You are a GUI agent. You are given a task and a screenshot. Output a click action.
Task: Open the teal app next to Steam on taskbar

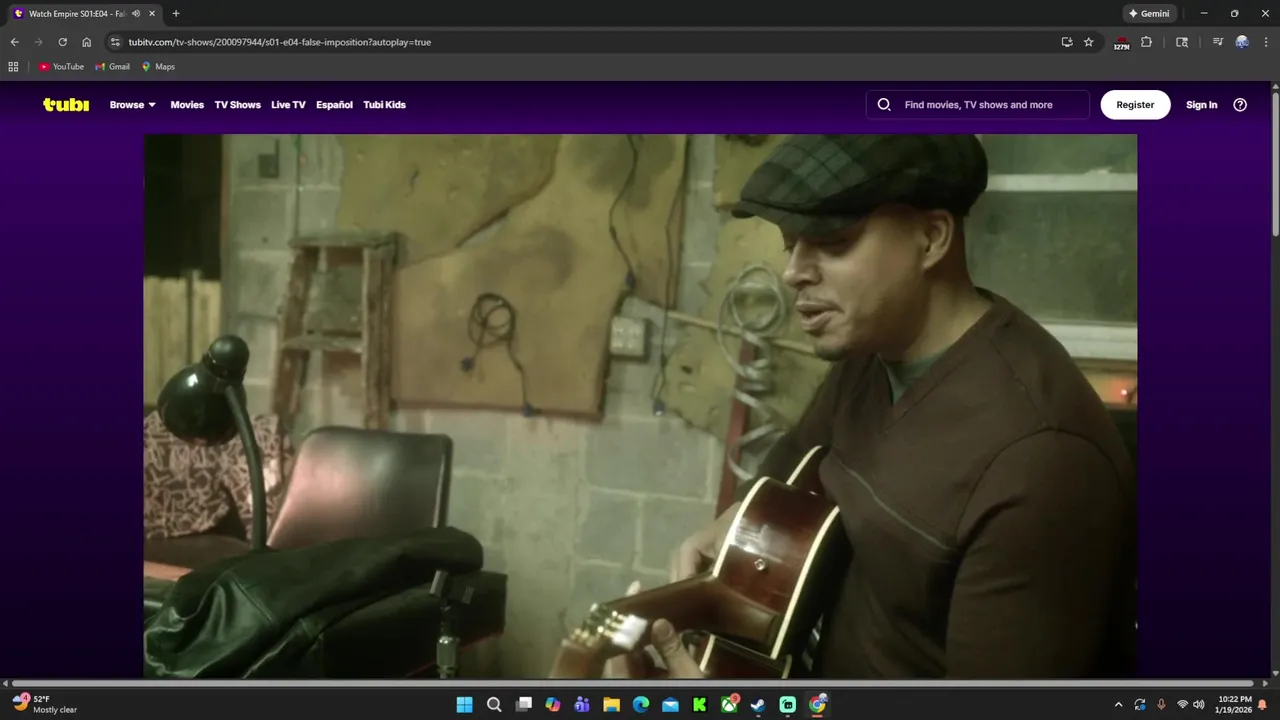pyautogui.click(x=788, y=705)
